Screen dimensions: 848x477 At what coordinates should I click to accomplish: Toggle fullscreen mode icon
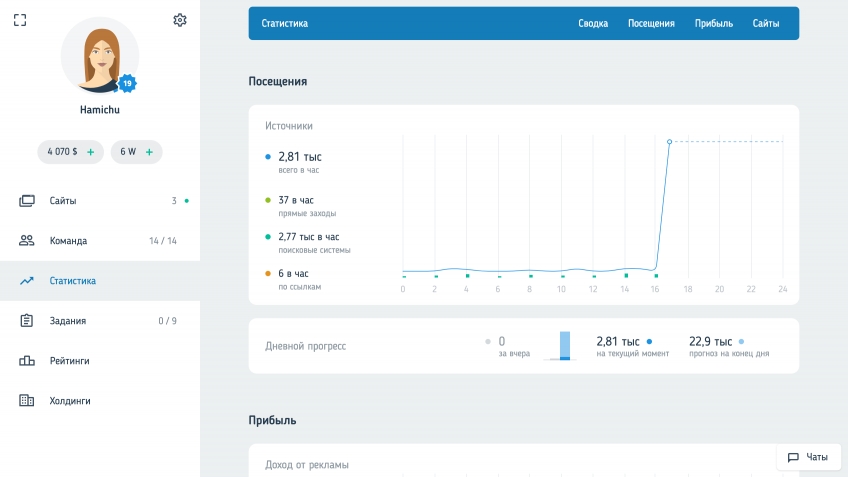point(20,20)
